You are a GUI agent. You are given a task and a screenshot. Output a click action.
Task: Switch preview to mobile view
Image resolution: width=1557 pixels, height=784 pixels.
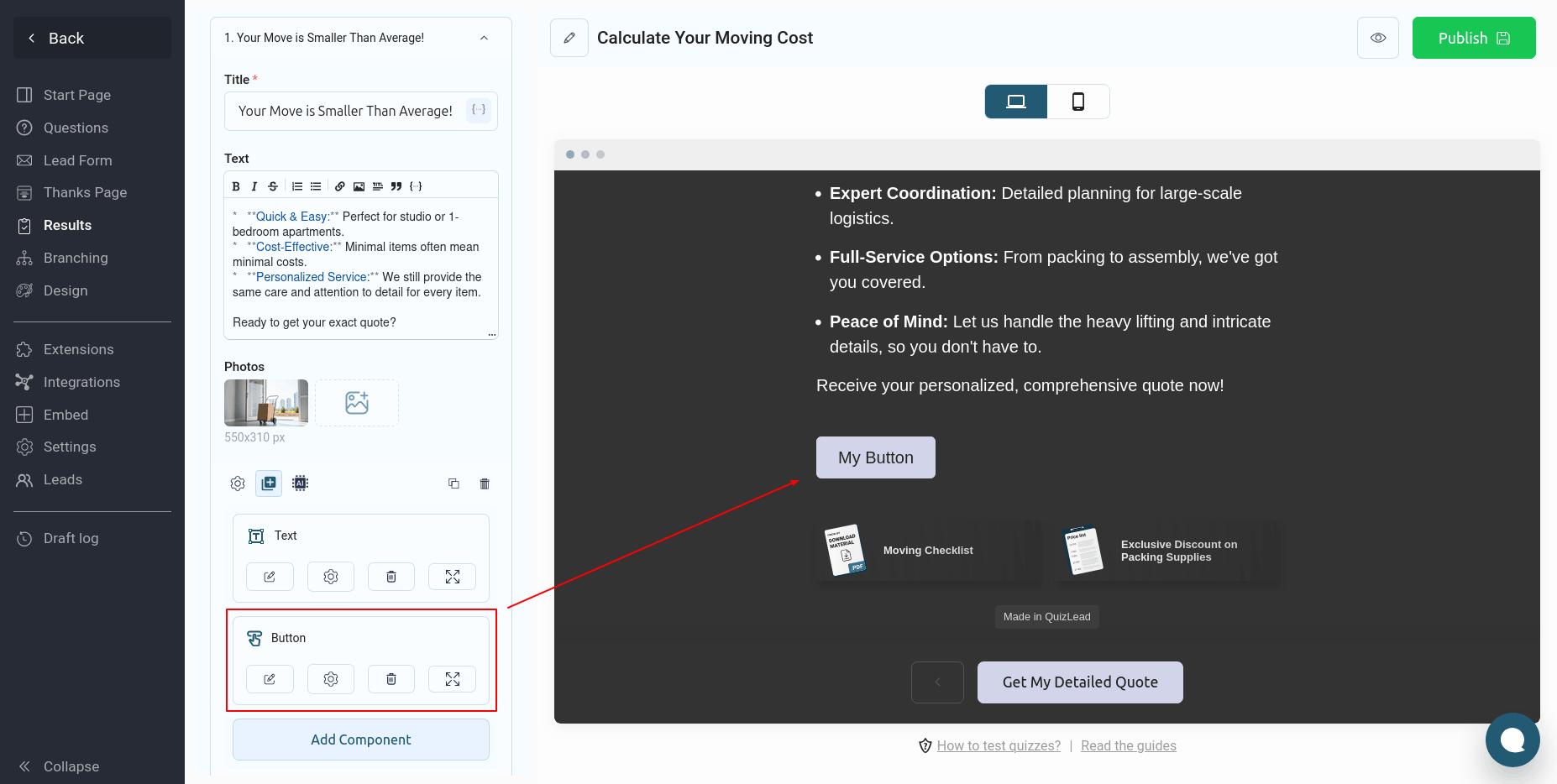click(1077, 102)
